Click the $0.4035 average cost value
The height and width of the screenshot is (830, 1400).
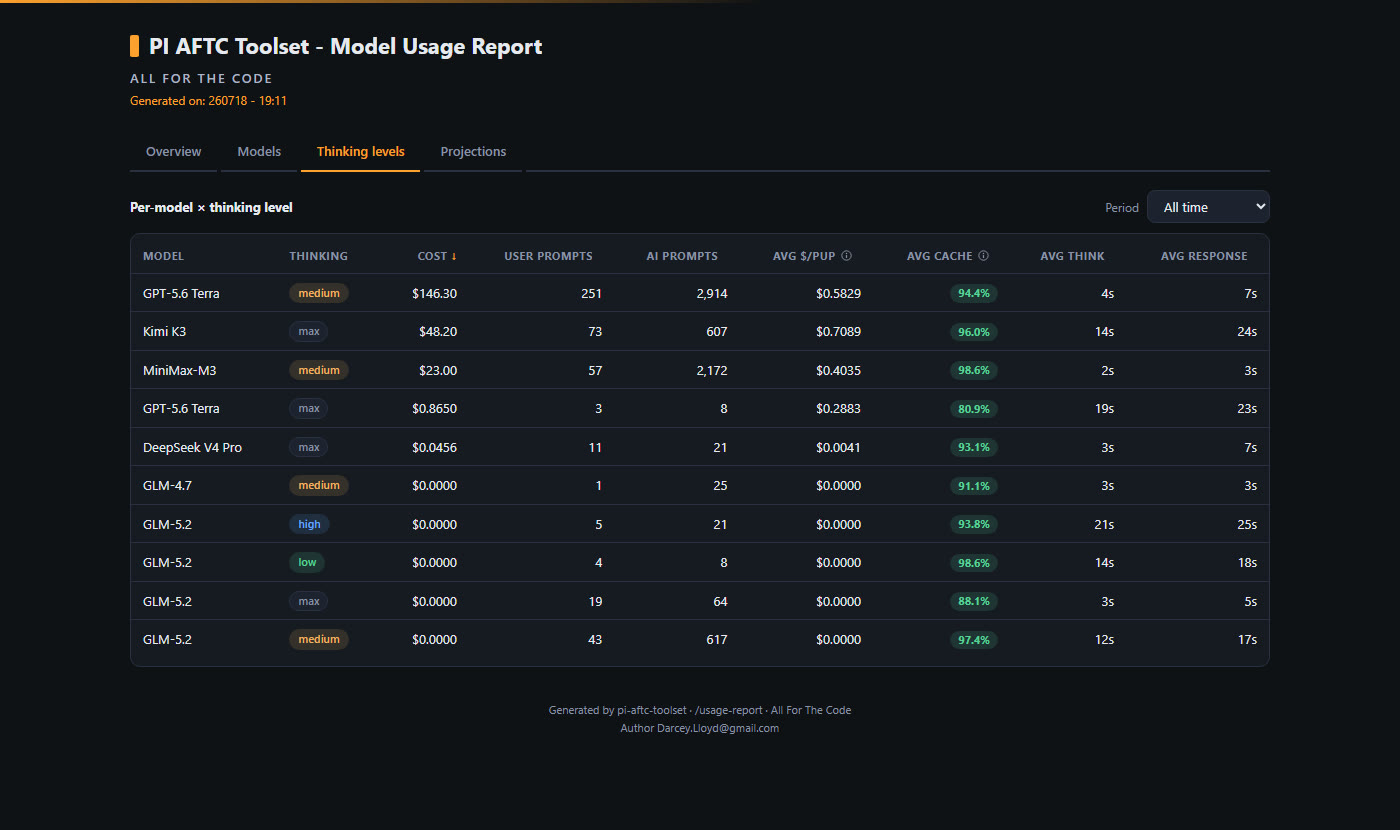pos(838,370)
